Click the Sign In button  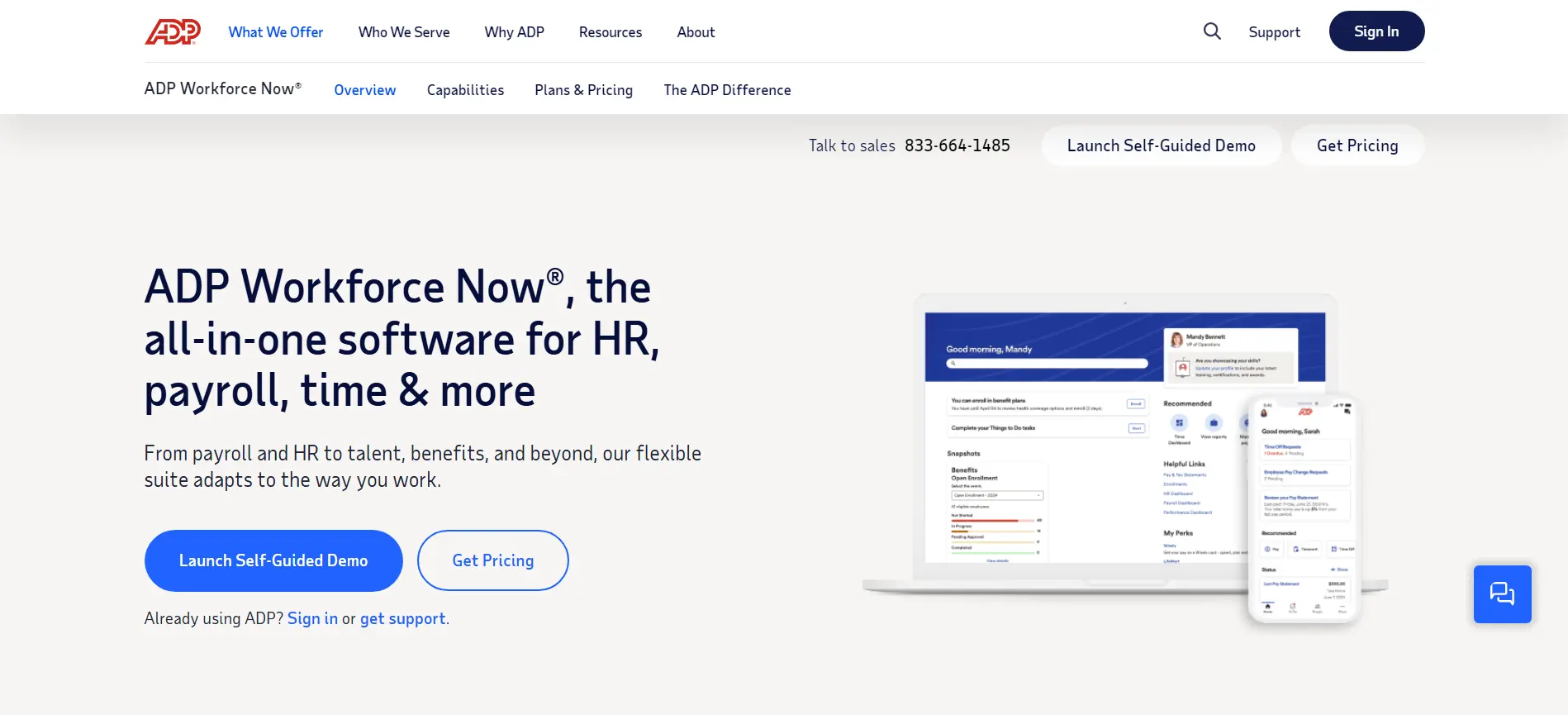tap(1376, 31)
